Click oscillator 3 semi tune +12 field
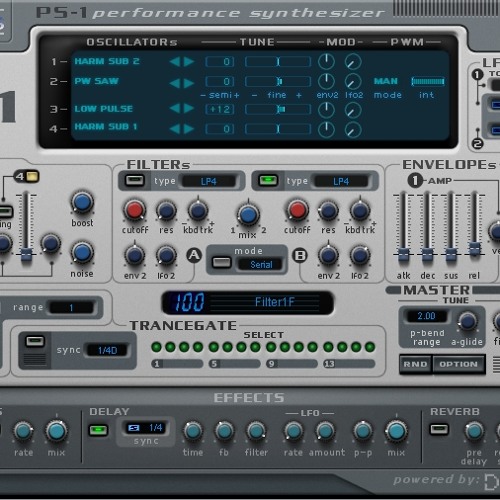 220,109
